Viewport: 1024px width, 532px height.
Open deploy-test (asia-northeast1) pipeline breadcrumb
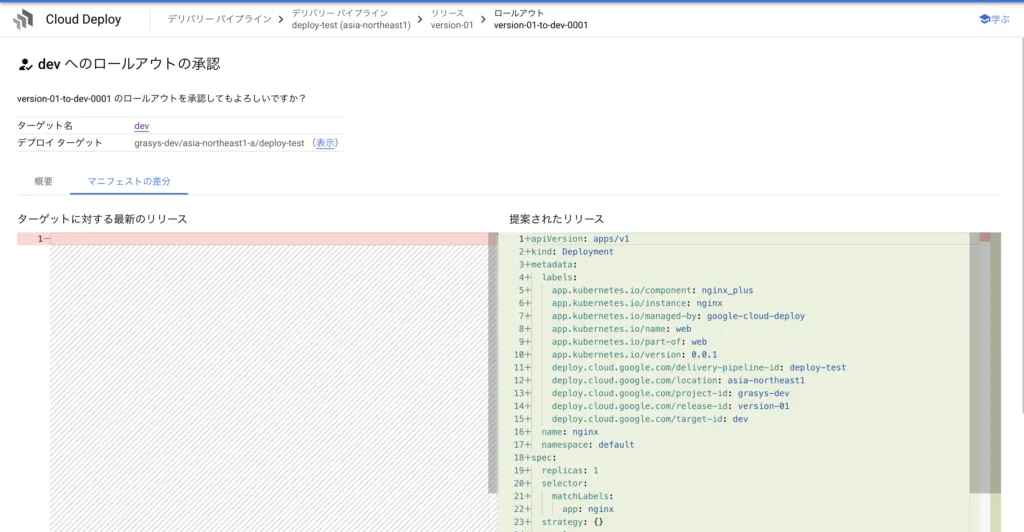tap(351, 19)
